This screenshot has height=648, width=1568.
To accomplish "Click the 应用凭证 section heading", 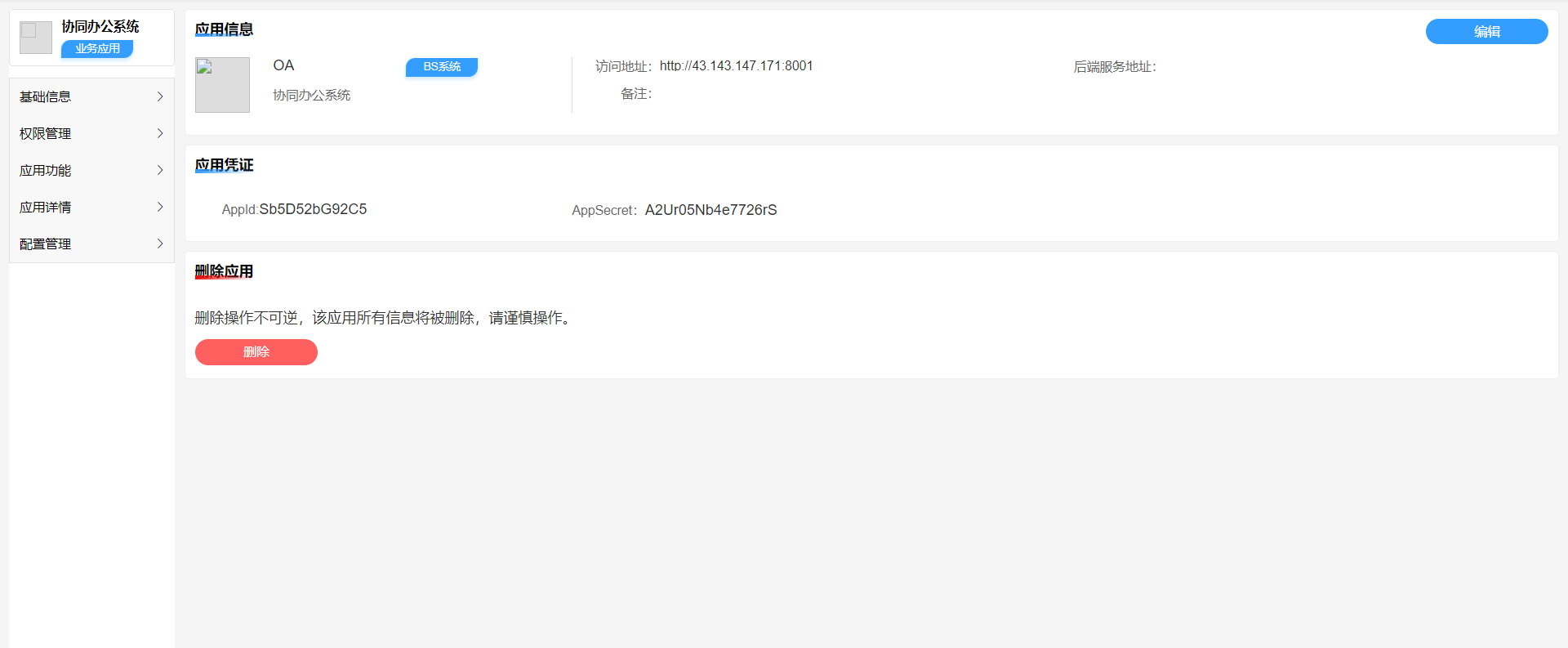I will tap(224, 165).
